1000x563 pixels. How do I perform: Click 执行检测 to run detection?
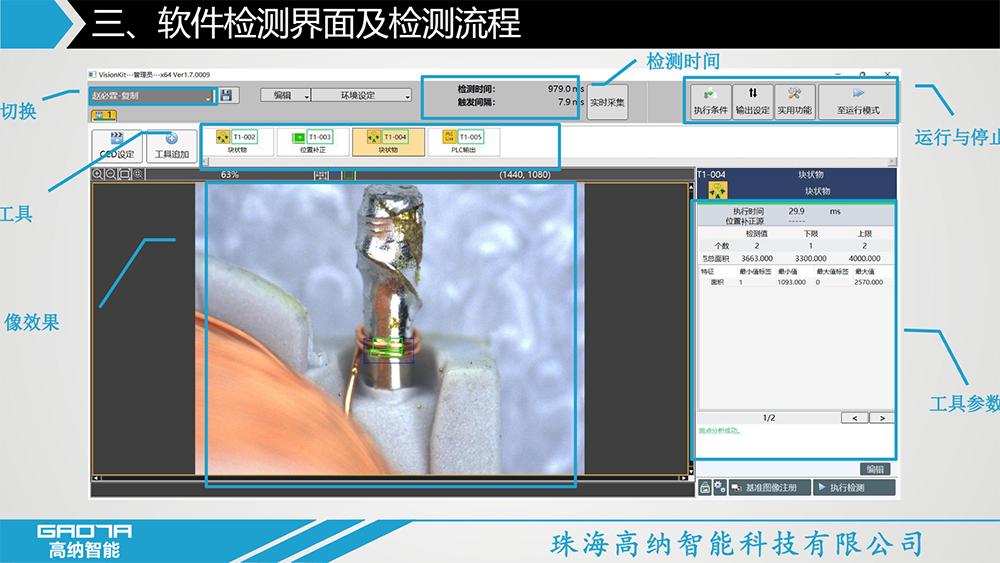tap(853, 488)
